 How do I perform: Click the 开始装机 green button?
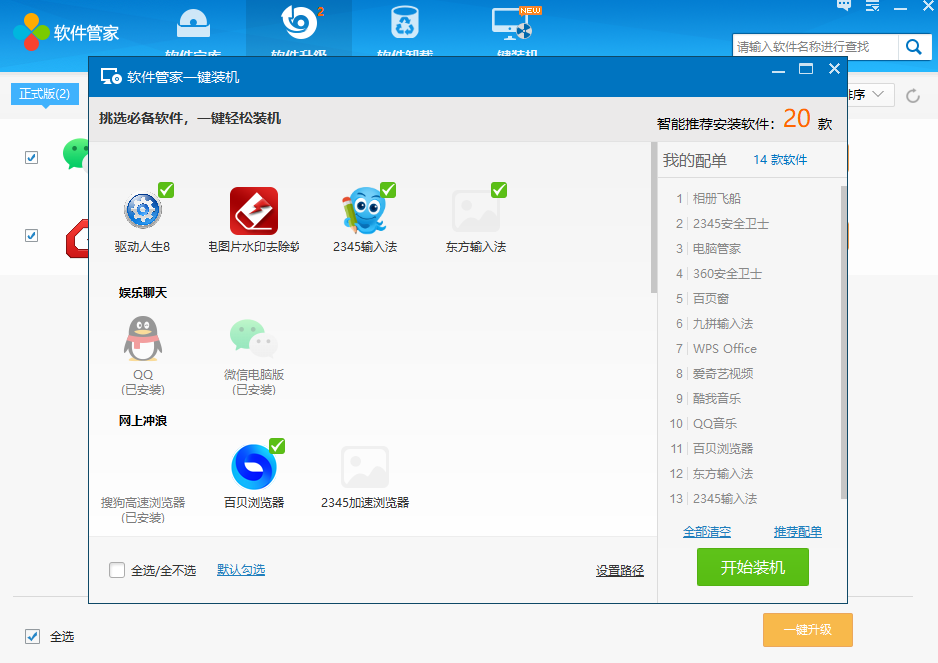[752, 568]
